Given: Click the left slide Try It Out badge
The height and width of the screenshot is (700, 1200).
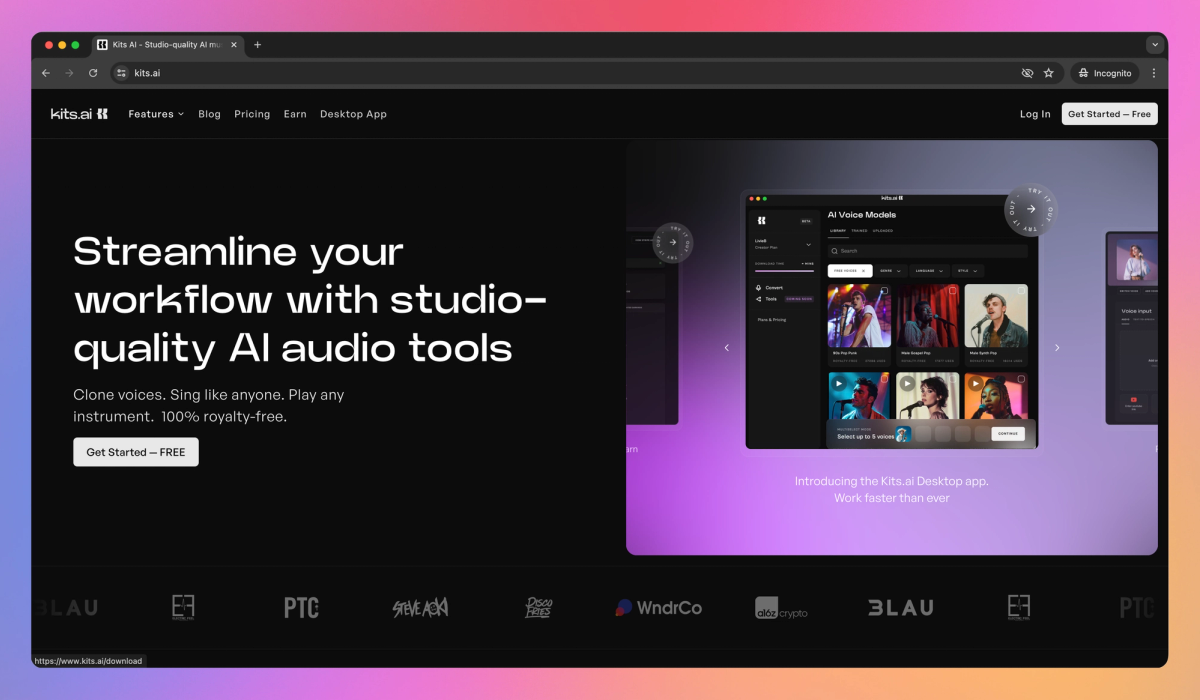Looking at the screenshot, I should tap(673, 242).
